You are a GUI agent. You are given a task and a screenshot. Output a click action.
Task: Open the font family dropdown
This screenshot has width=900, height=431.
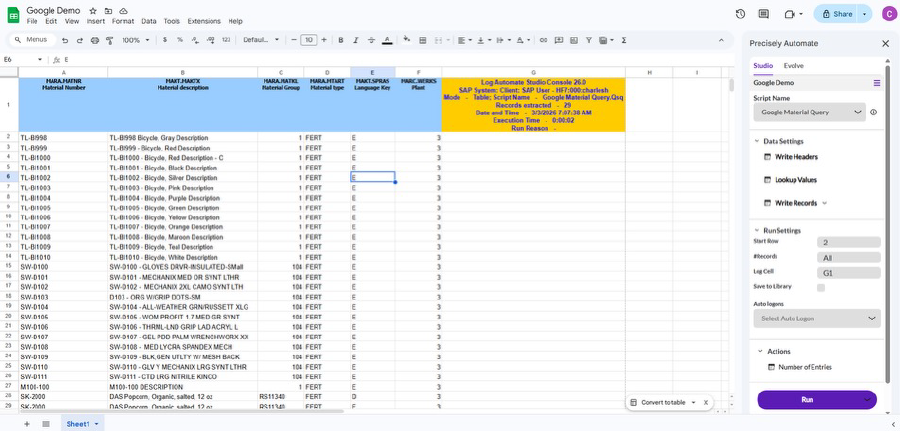click(x=261, y=40)
